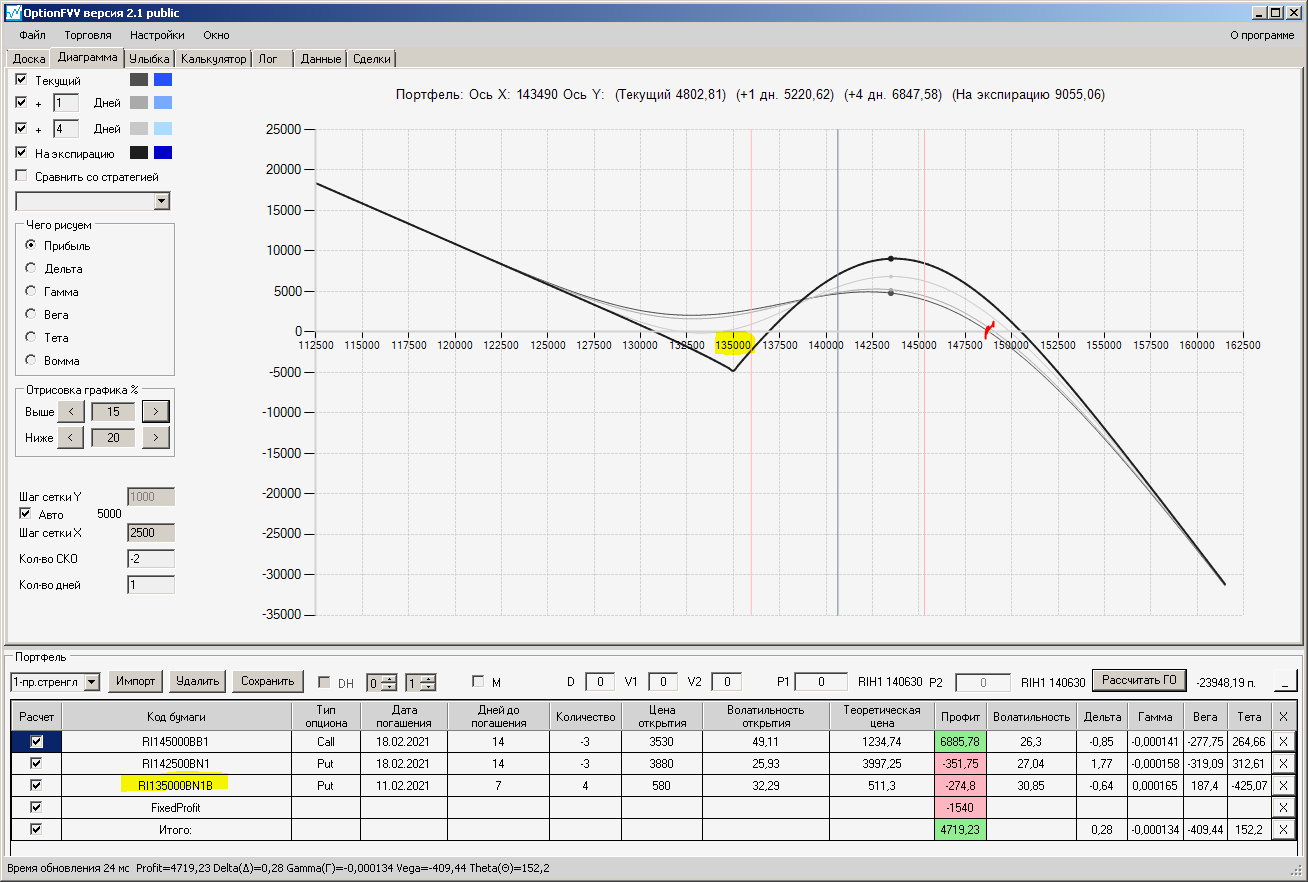Toggle the Авто grid step checkbox

point(26,514)
